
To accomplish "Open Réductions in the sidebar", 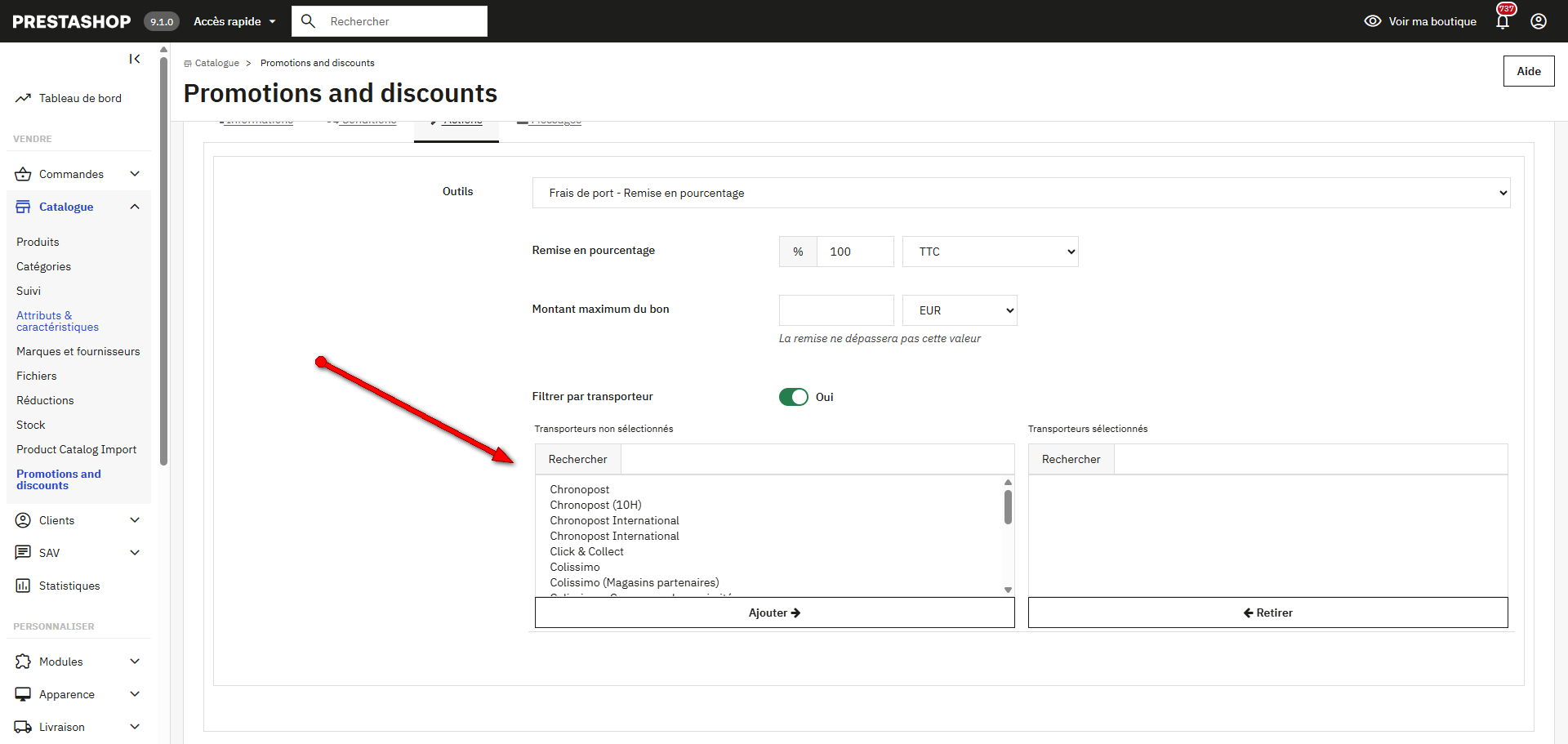I will point(45,400).
